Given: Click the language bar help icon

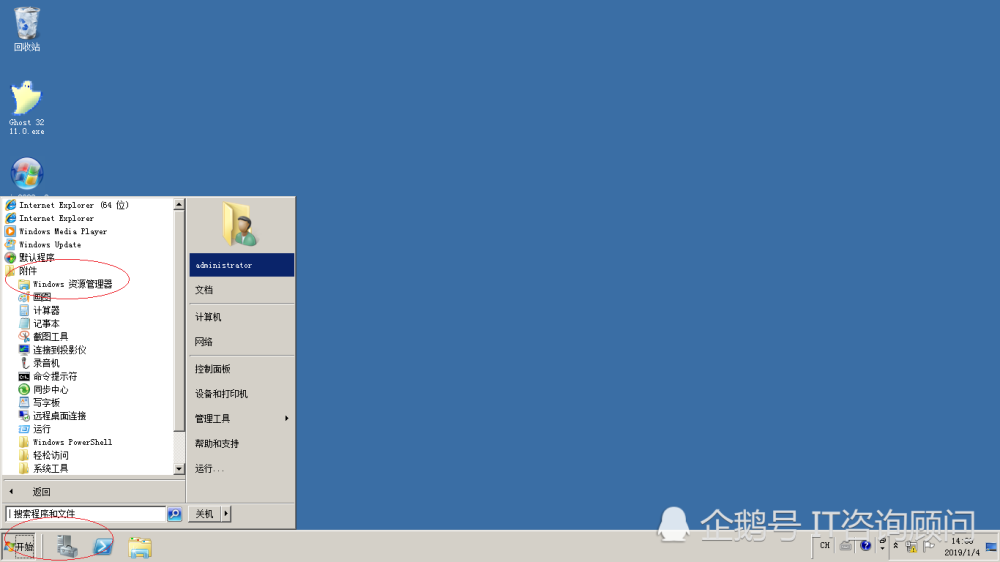Looking at the screenshot, I should coord(865,545).
